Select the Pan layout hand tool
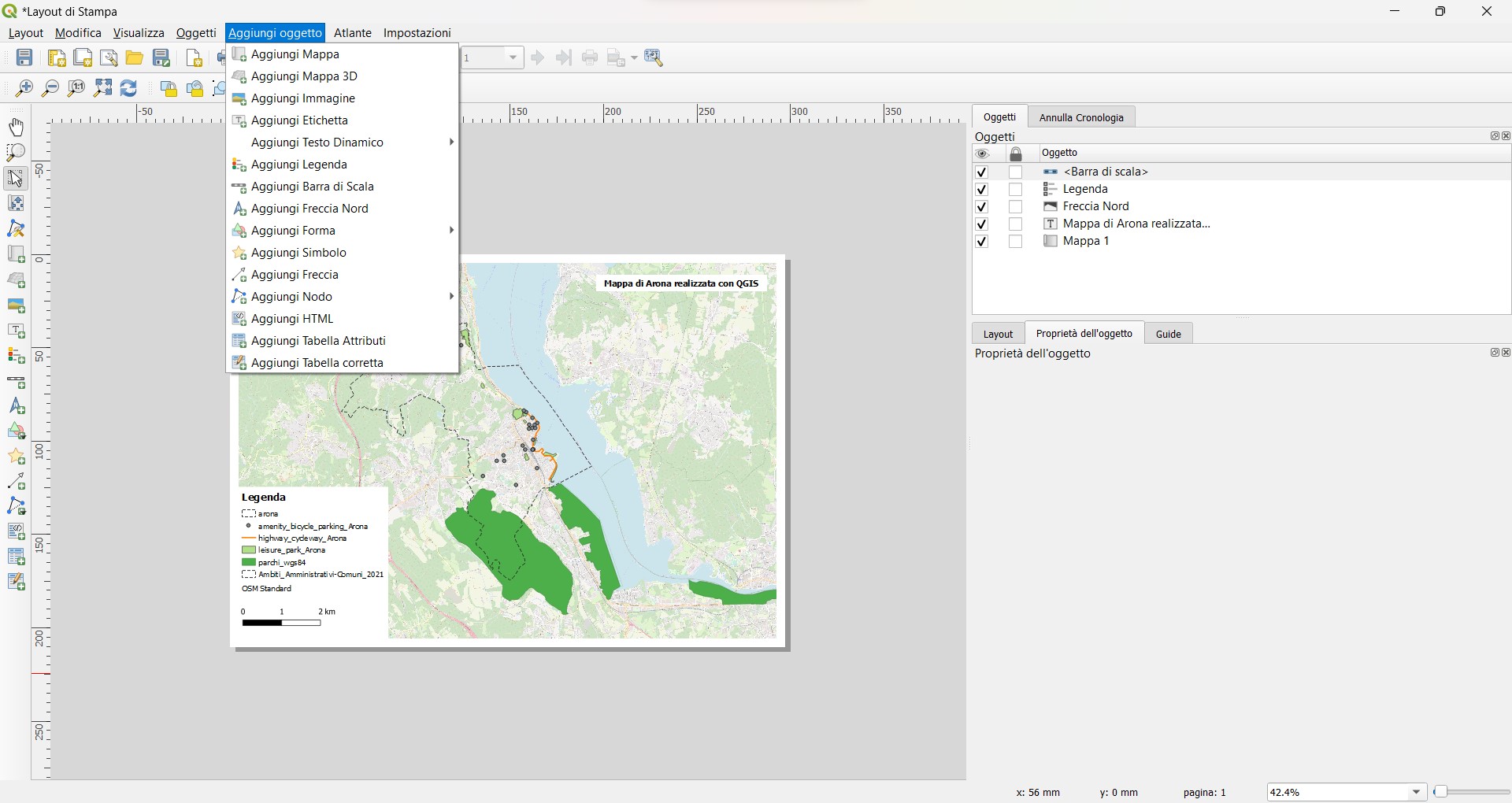The image size is (1512, 803). 16,127
